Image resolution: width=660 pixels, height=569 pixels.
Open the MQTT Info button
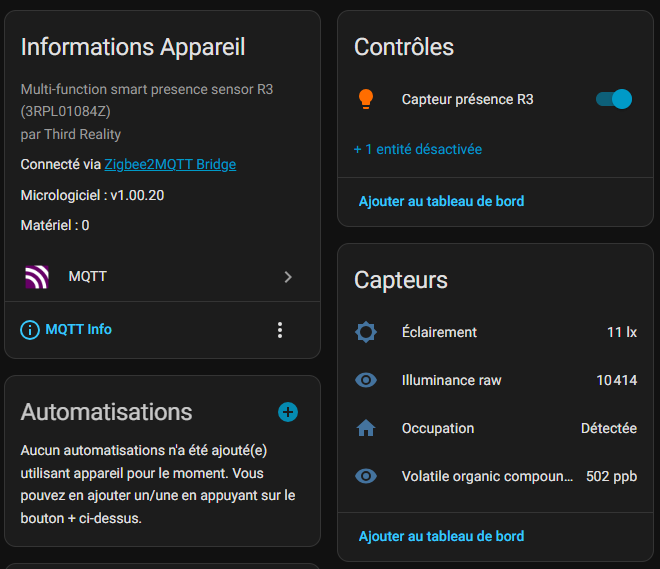coord(78,330)
